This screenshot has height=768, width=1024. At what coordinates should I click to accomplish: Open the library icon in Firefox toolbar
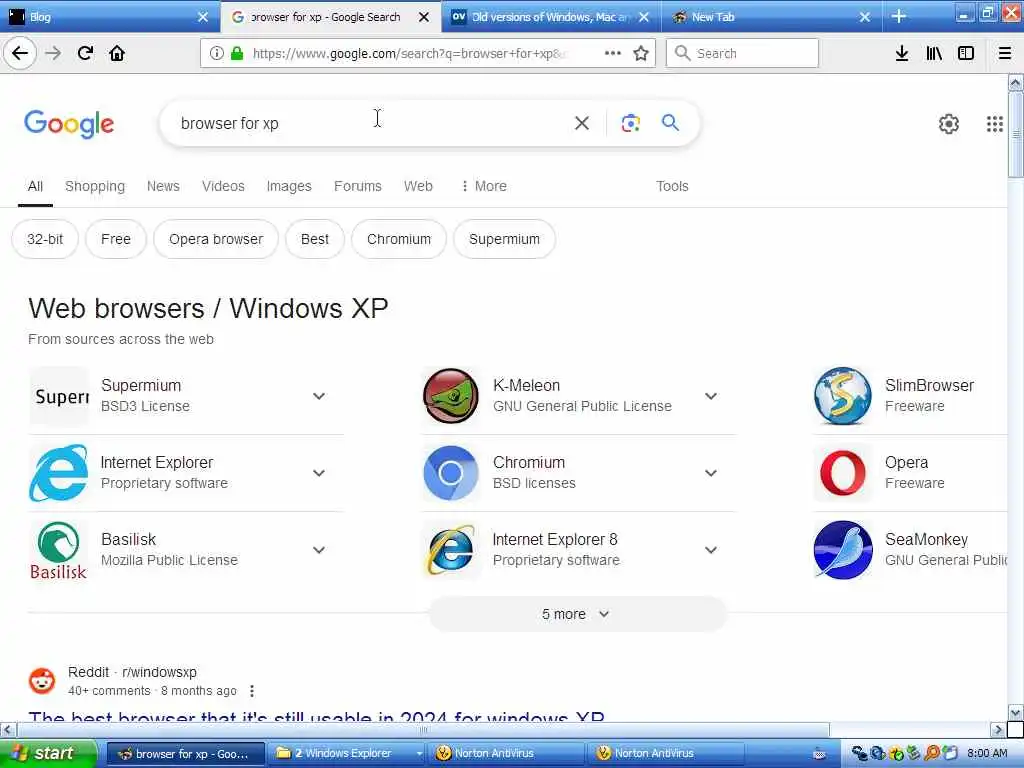pyautogui.click(x=934, y=53)
